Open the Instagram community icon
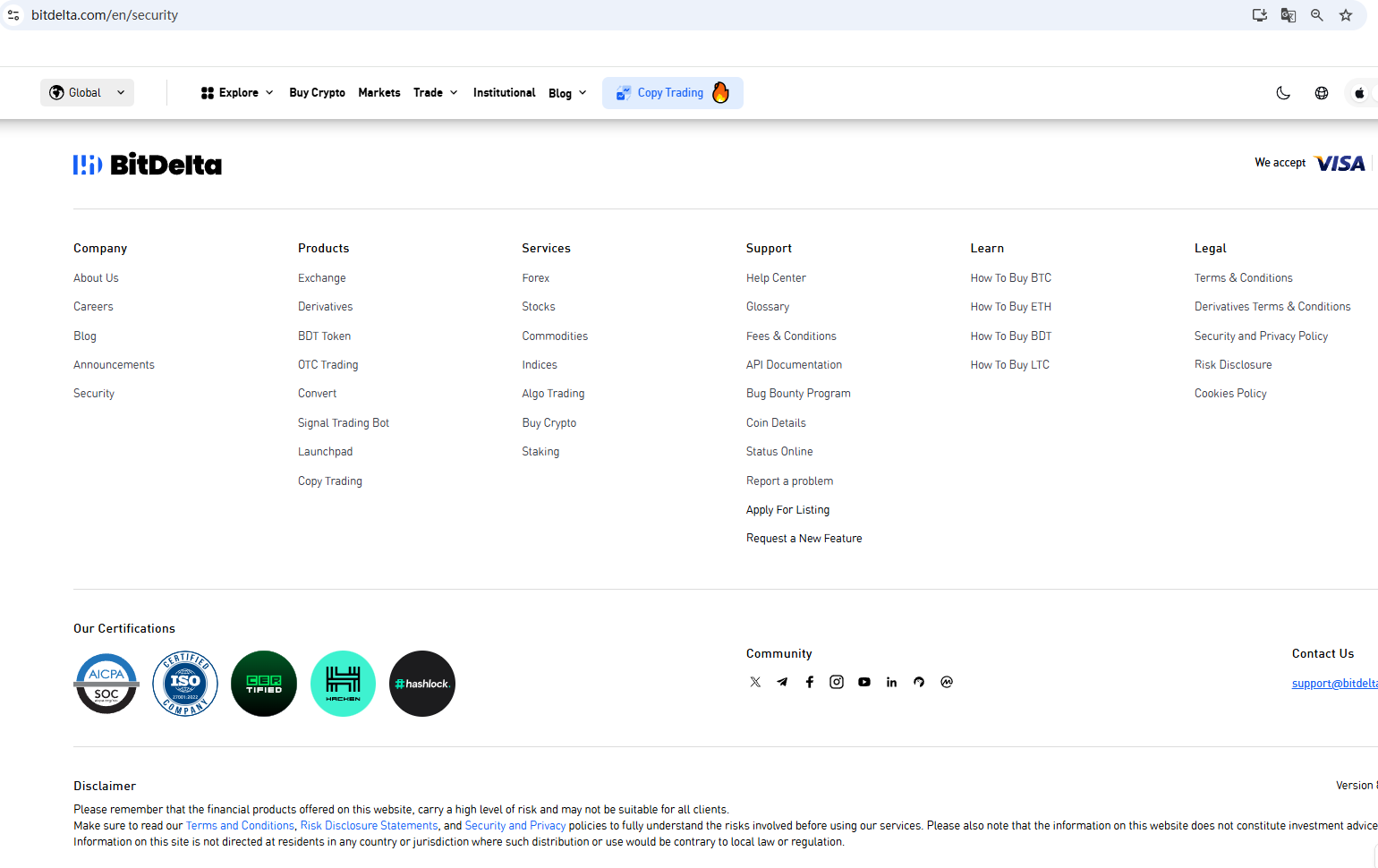This screenshot has height=868, width=1378. [x=837, y=682]
